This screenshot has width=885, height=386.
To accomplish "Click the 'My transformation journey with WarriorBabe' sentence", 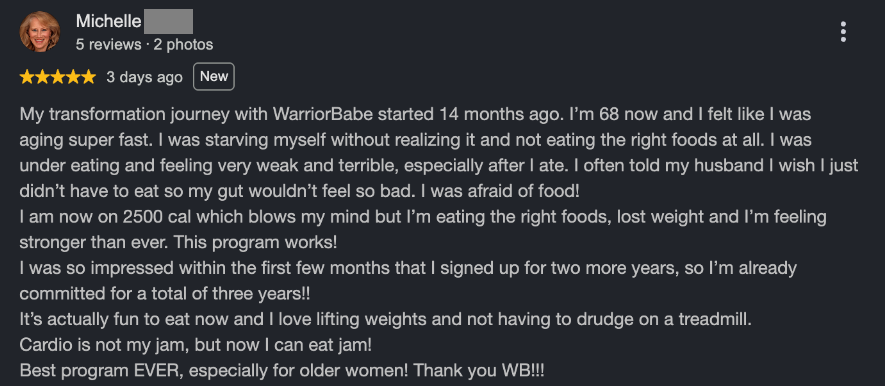I will tap(291, 114).
